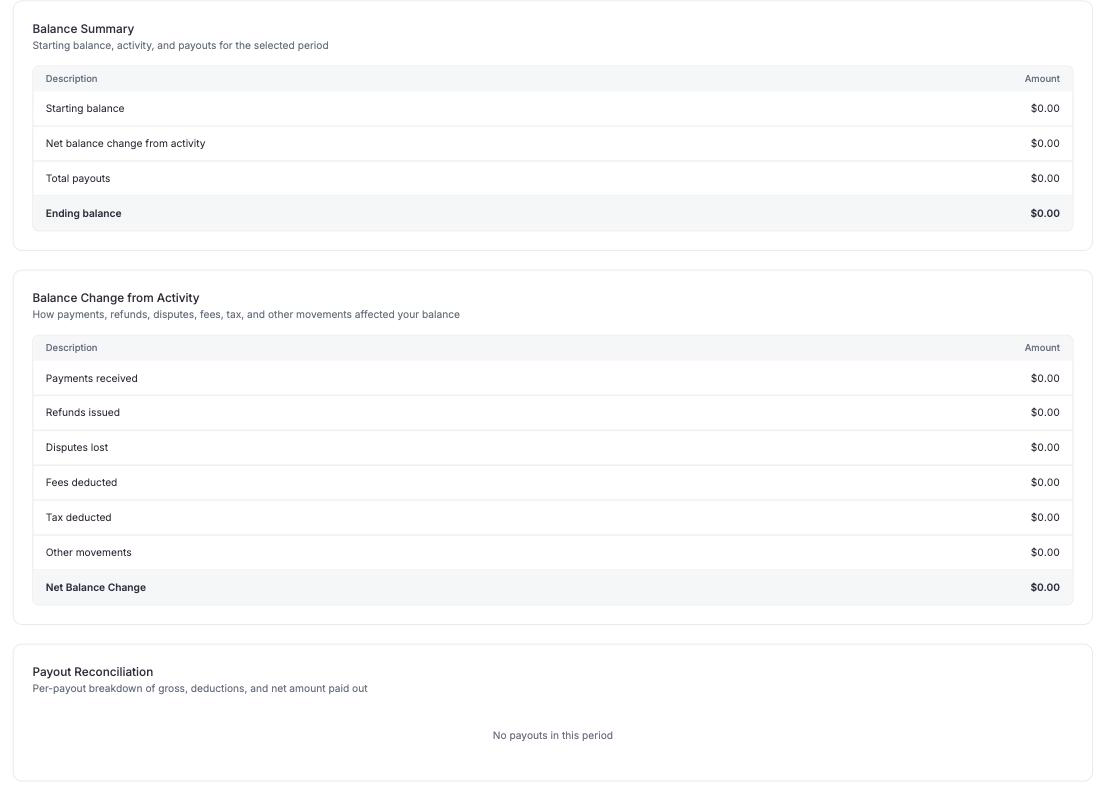Click the No payouts in this period message

[553, 736]
